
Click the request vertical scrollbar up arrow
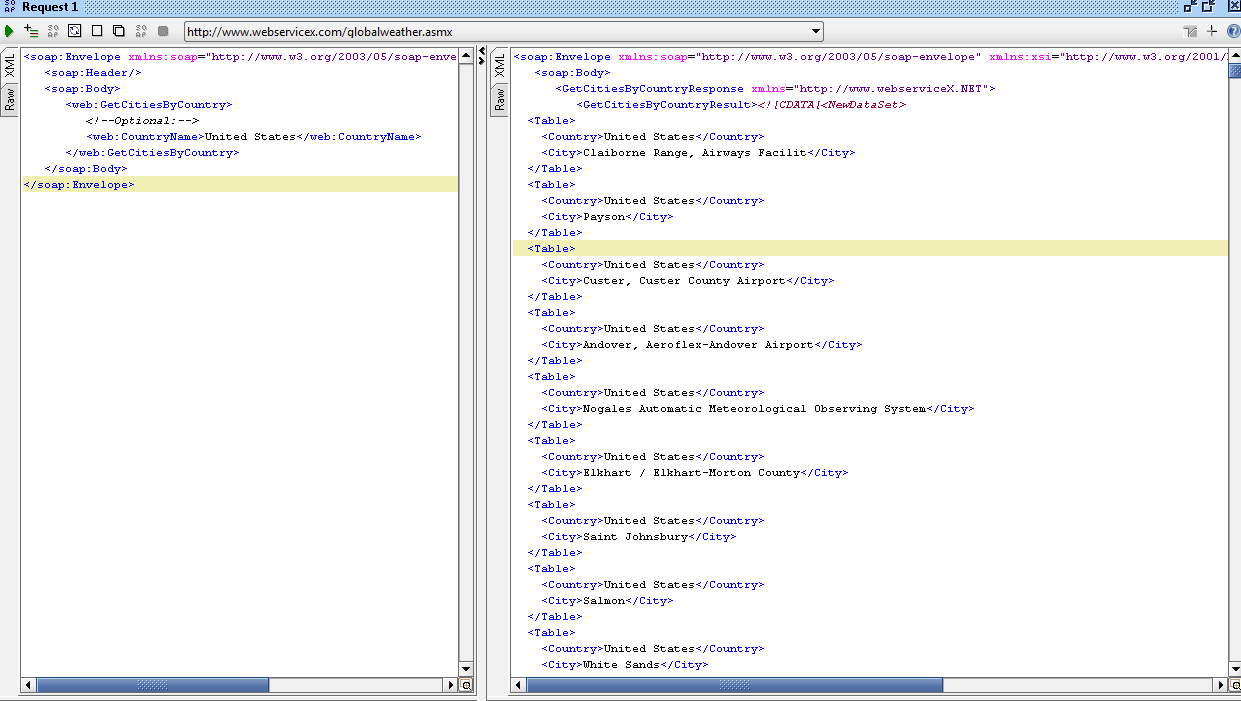(466, 56)
